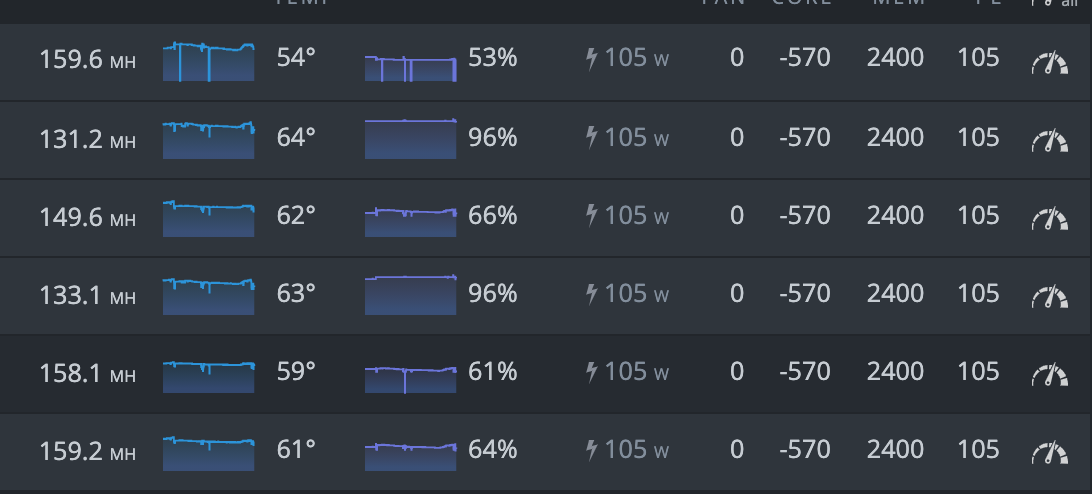Open hashrate graph of the 131.2 MH GPU
Screen dimensions: 1092x494
point(208,140)
